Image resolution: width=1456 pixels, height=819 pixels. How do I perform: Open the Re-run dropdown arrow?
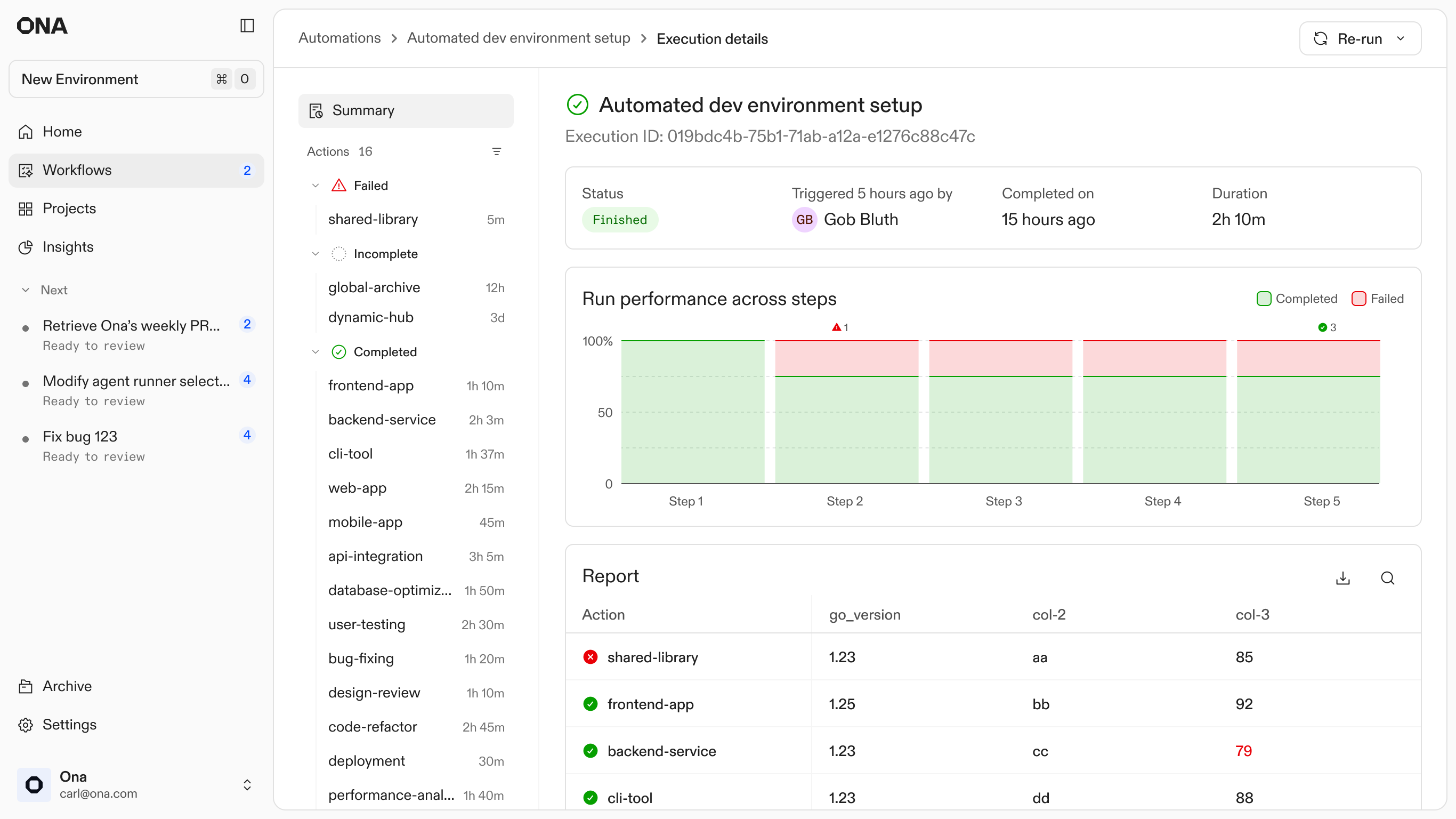(1401, 38)
